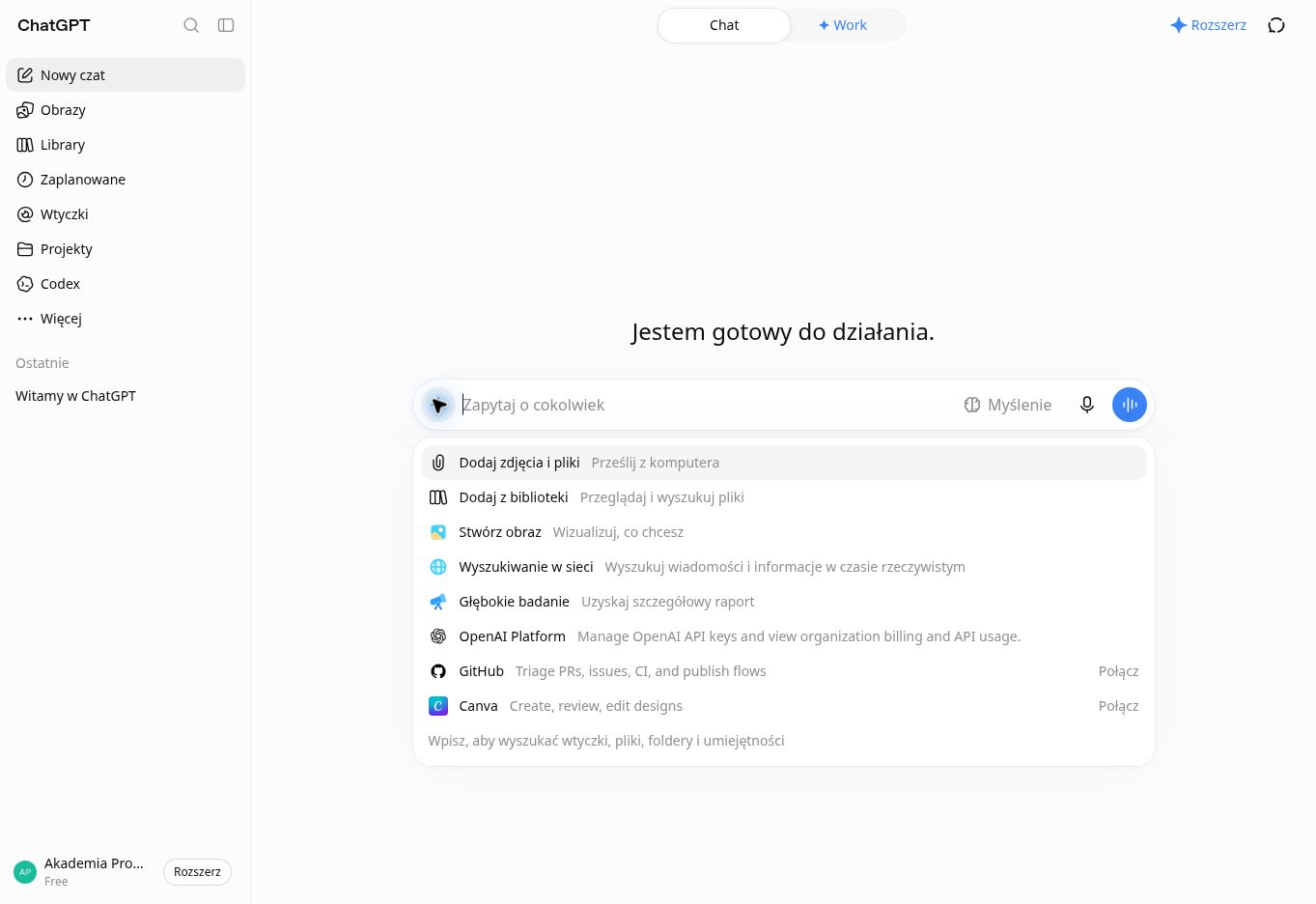This screenshot has width=1316, height=904.
Task: Click the AP account avatar
Action: (x=25, y=872)
